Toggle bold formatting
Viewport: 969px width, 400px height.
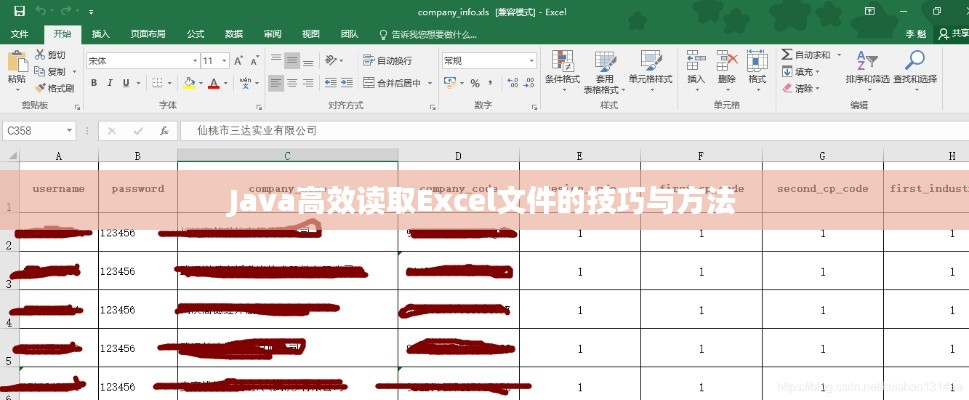coord(94,84)
